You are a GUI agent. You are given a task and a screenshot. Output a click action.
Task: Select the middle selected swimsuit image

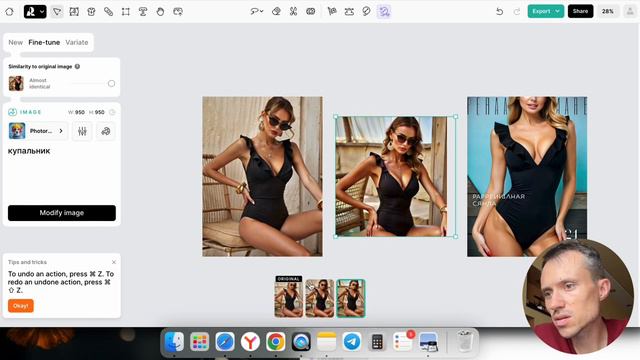pyautogui.click(x=395, y=176)
